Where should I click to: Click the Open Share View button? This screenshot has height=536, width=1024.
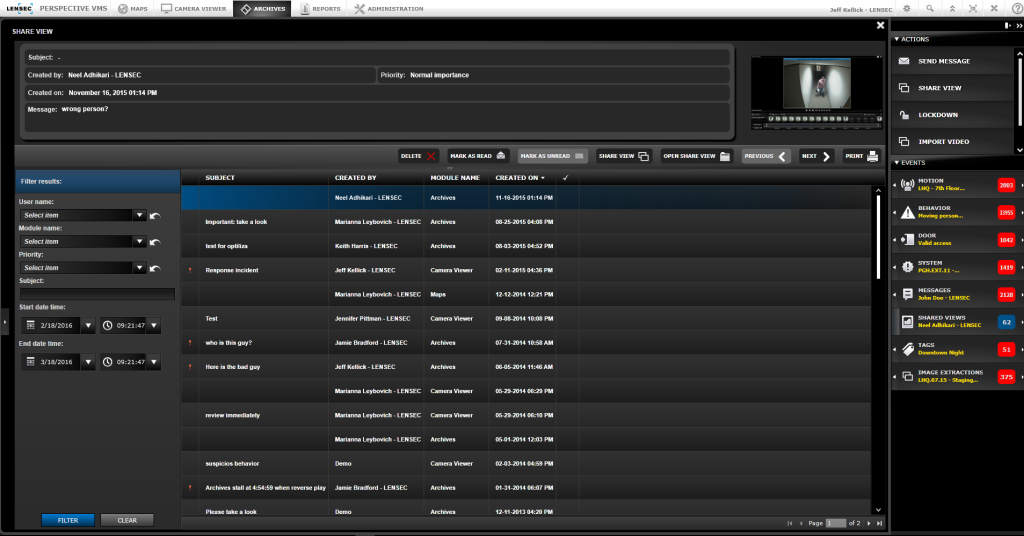click(x=696, y=156)
